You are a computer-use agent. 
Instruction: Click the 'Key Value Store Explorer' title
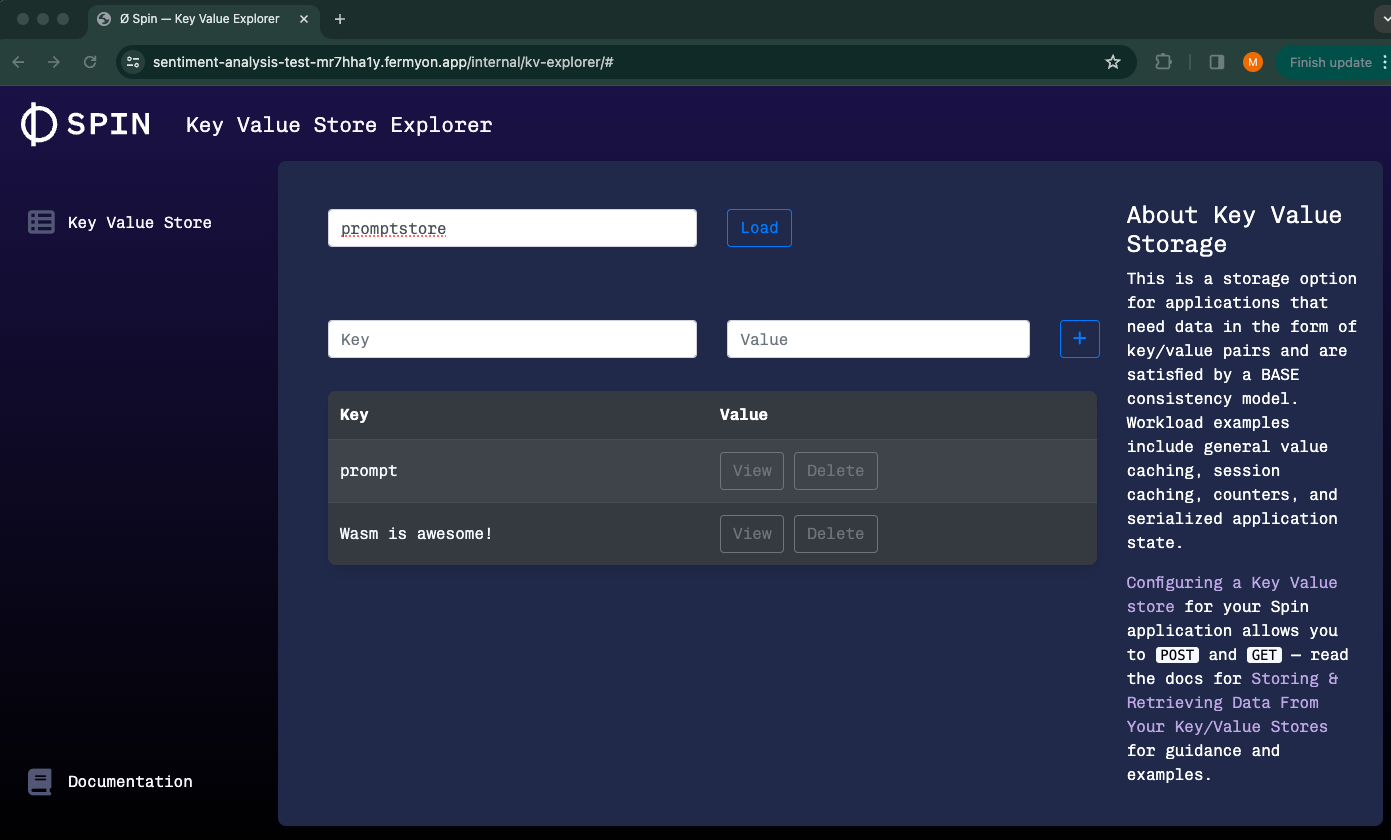coord(339,125)
